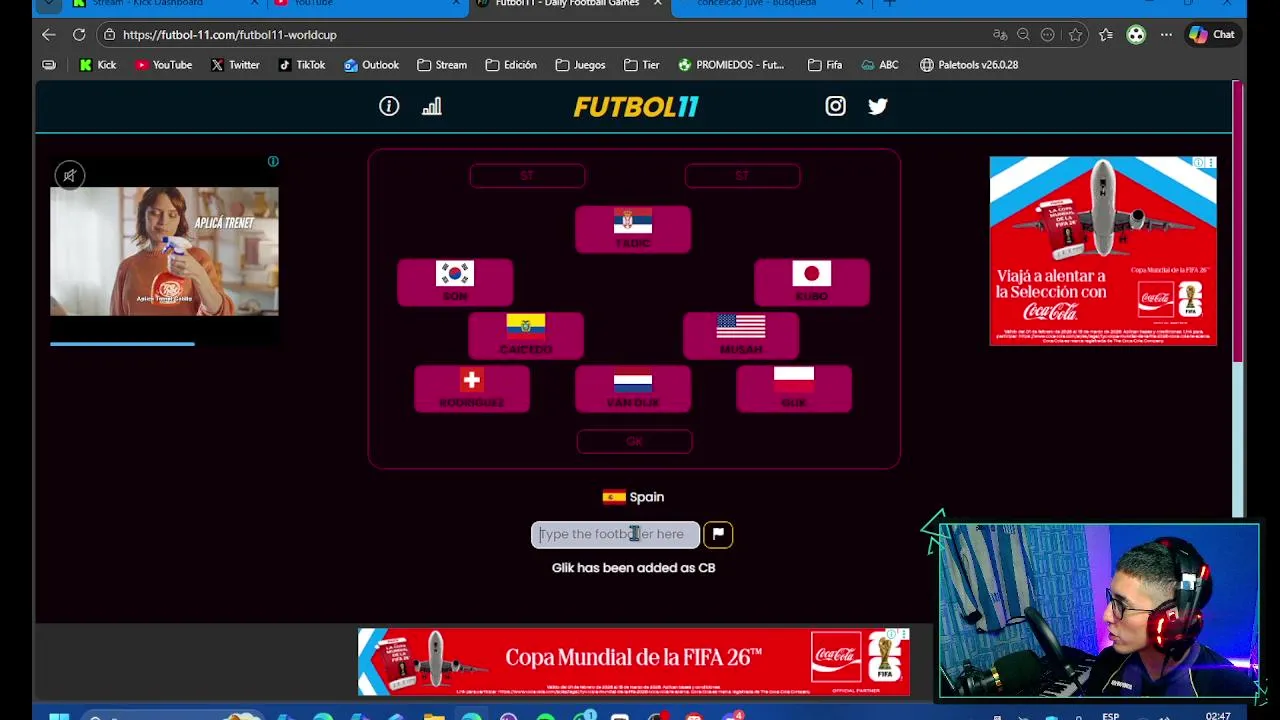This screenshot has width=1280, height=720.
Task: Select the Poland Glik card
Action: pyautogui.click(x=794, y=388)
